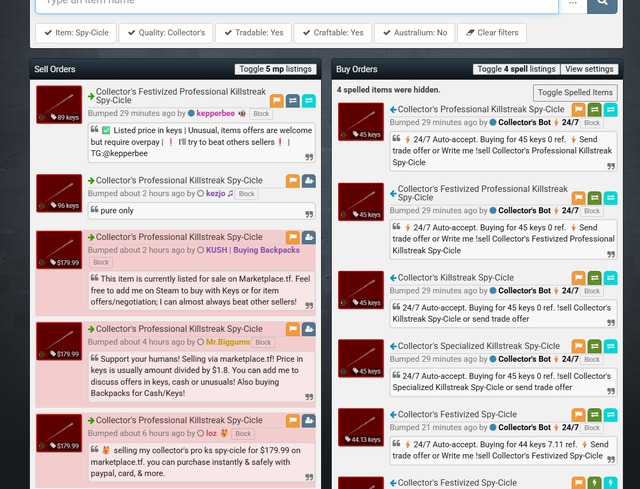Viewport: 640px width, 489px height.
Task: Open KUSH | Buying Backpacks profile link
Action: point(253,250)
